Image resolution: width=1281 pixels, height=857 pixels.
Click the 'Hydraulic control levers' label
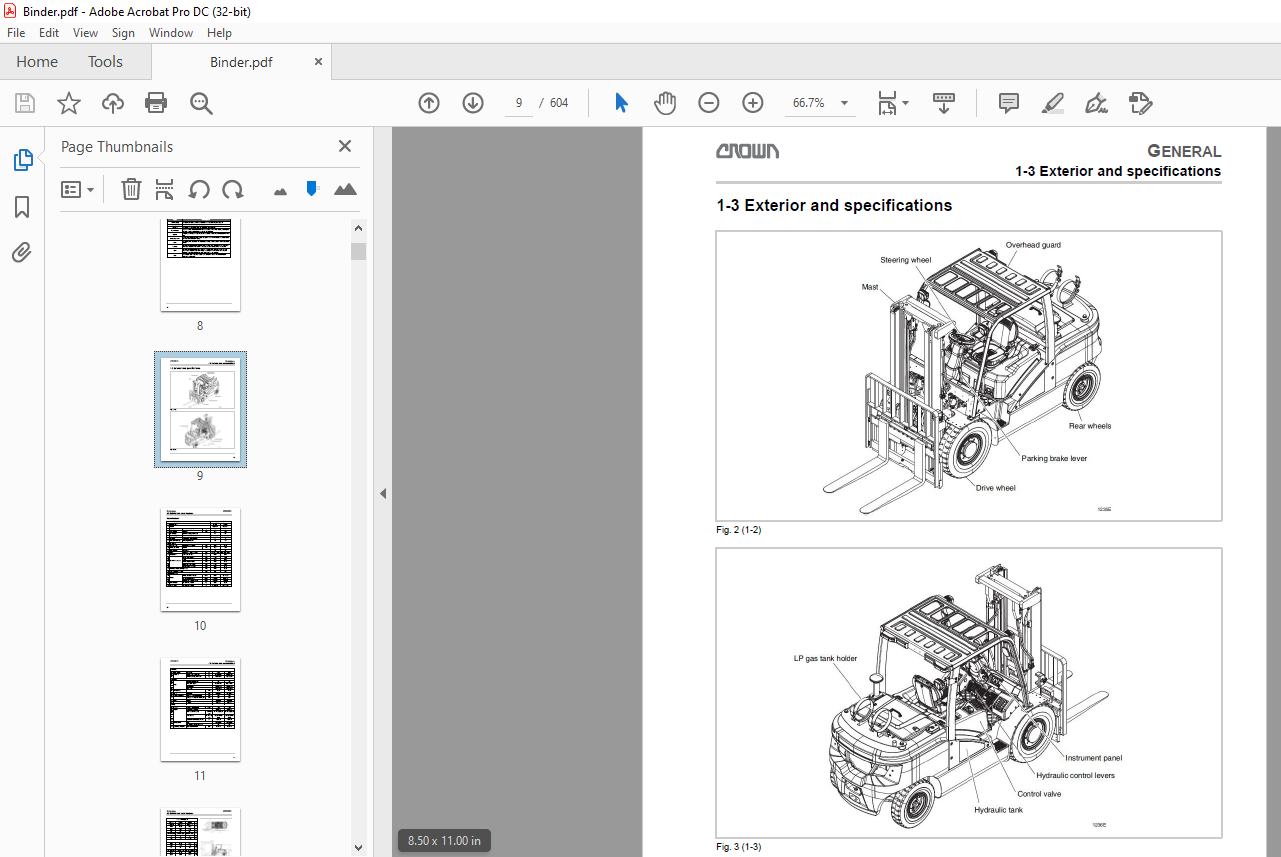pos(1075,776)
